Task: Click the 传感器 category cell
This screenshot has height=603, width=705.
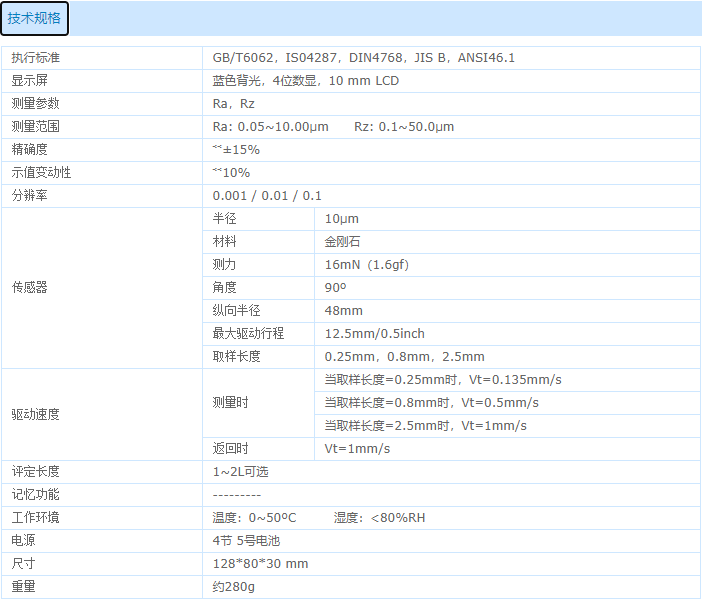Action: click(x=29, y=288)
